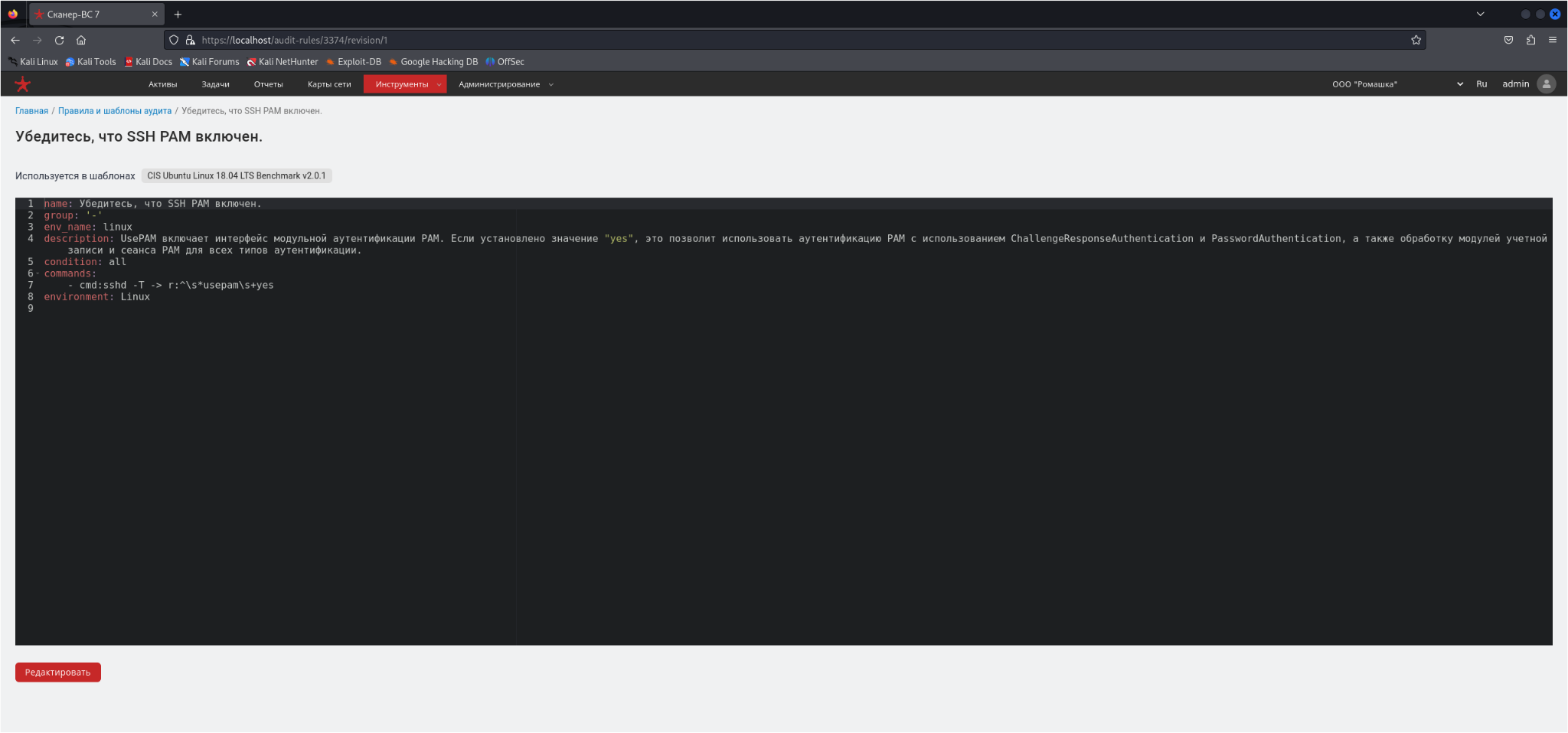Click the environment: Linux line
This screenshot has width=1568, height=733.
click(96, 296)
